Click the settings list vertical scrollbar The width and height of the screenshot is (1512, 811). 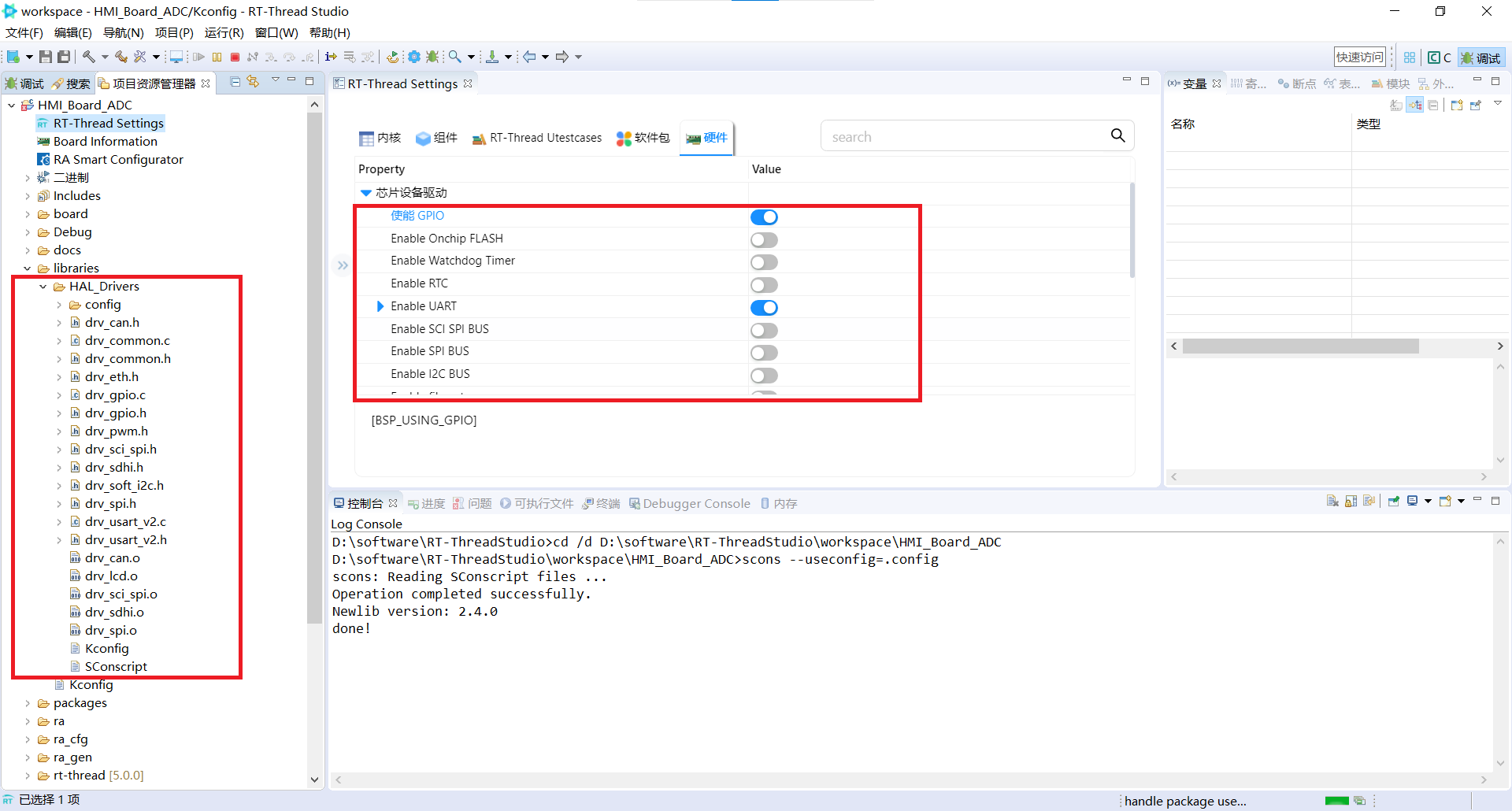[x=1132, y=231]
